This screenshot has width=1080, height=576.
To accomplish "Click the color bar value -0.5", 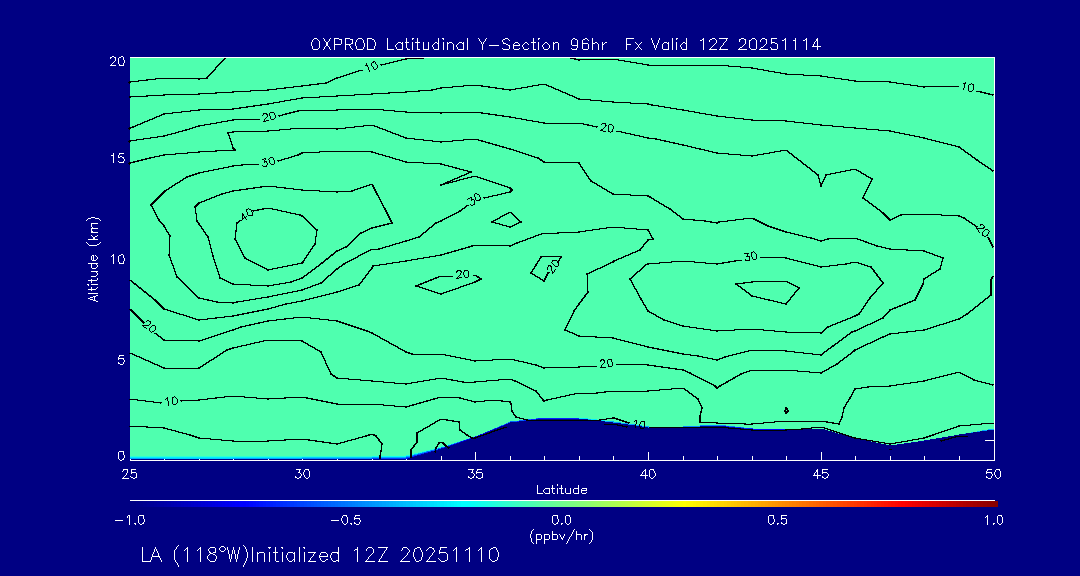I will pos(346,520).
